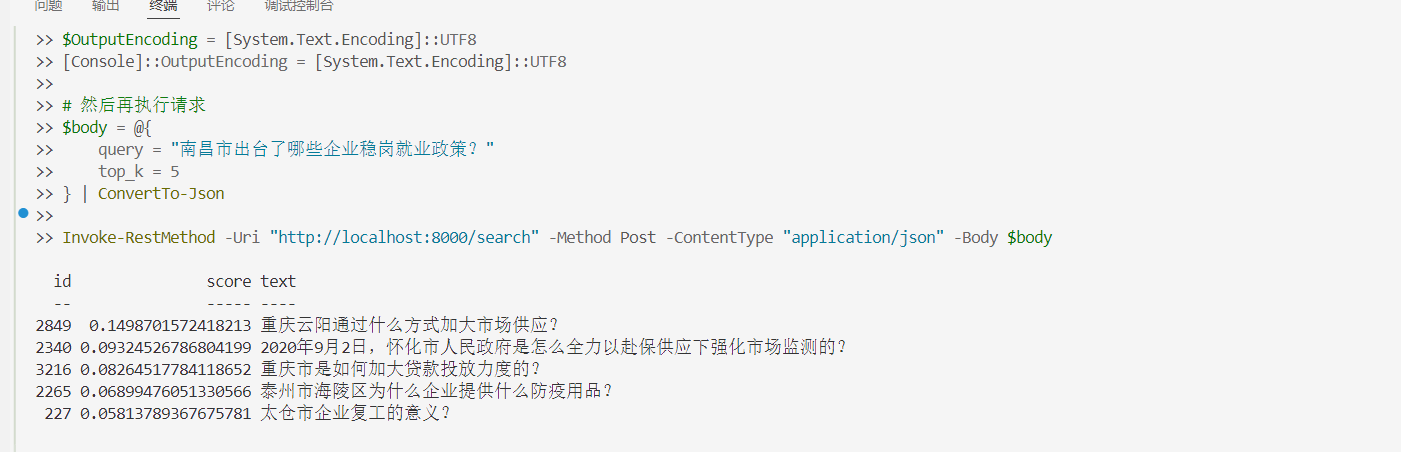Open the 输出 tab
Viewport: 1401px width, 452px height.
pos(105,6)
